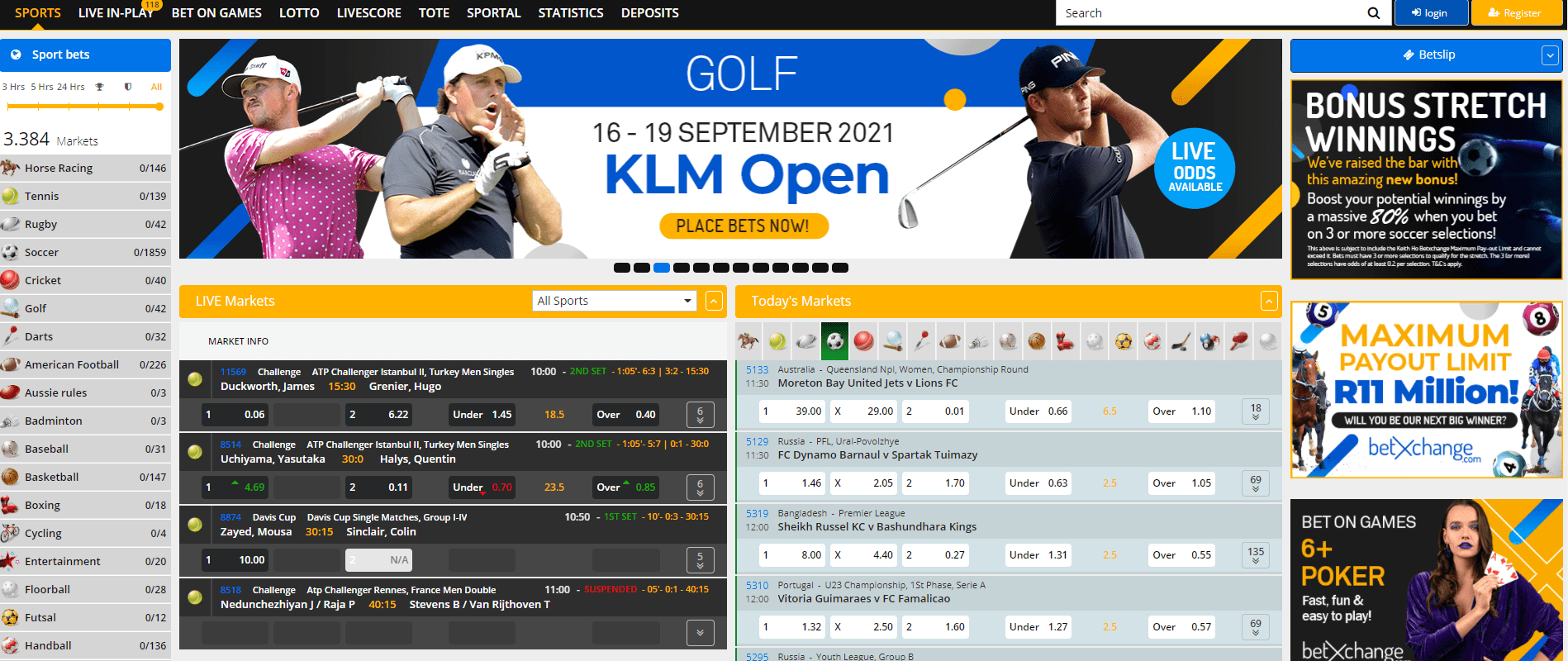Click the login button
The image size is (1568, 661).
tap(1432, 13)
